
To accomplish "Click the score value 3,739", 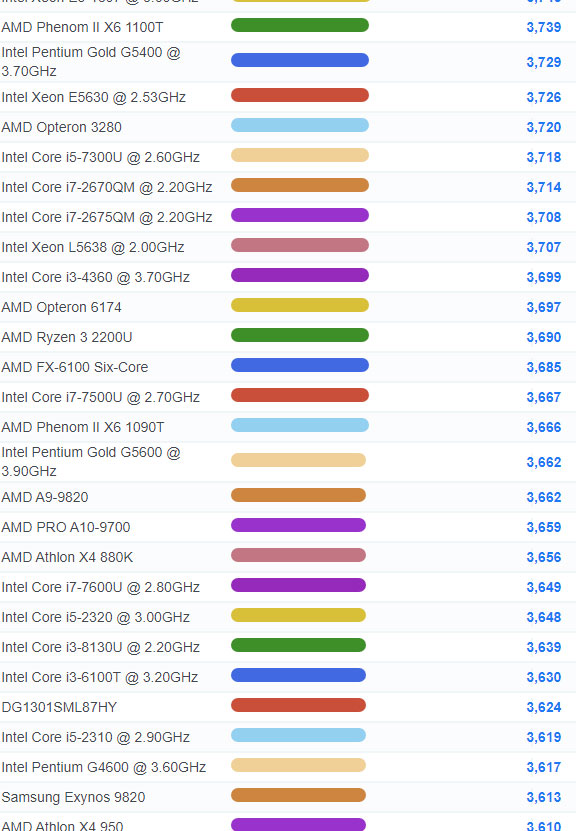I will pyautogui.click(x=544, y=27).
